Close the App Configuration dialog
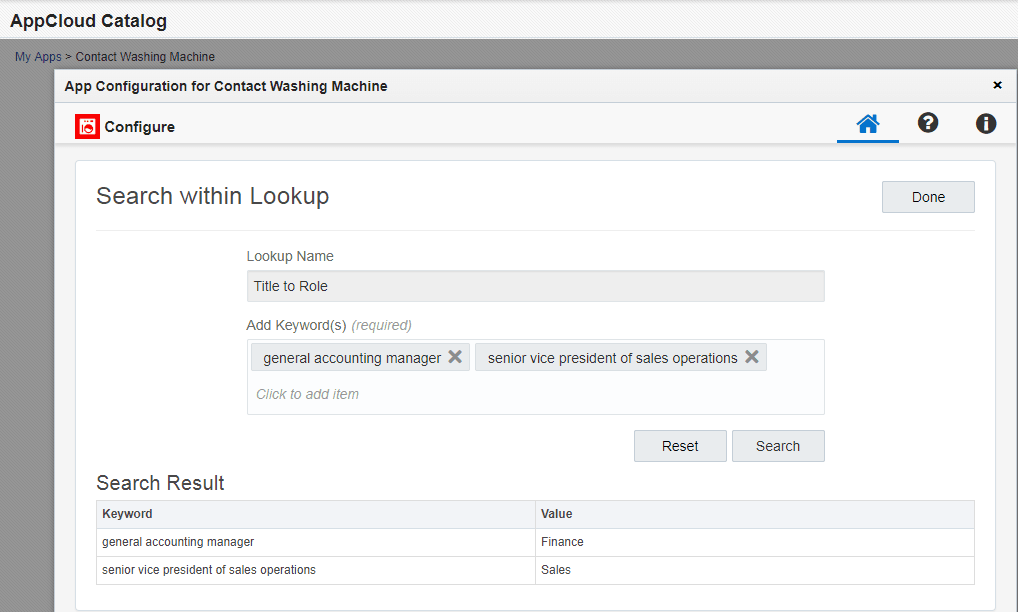Screen dimensions: 1018x612 coord(997,85)
